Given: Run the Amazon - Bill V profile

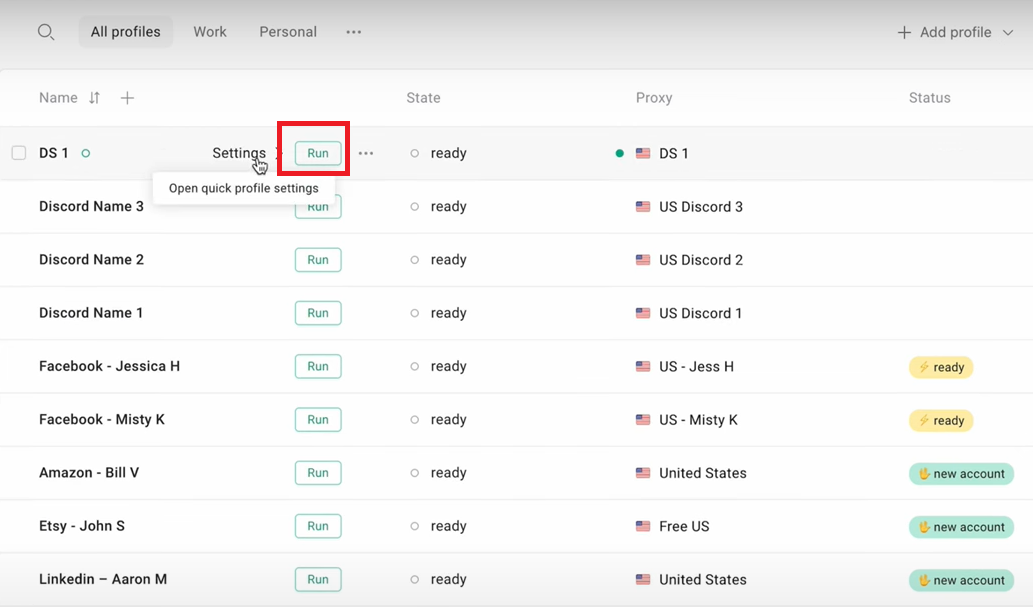Looking at the screenshot, I should click(318, 473).
